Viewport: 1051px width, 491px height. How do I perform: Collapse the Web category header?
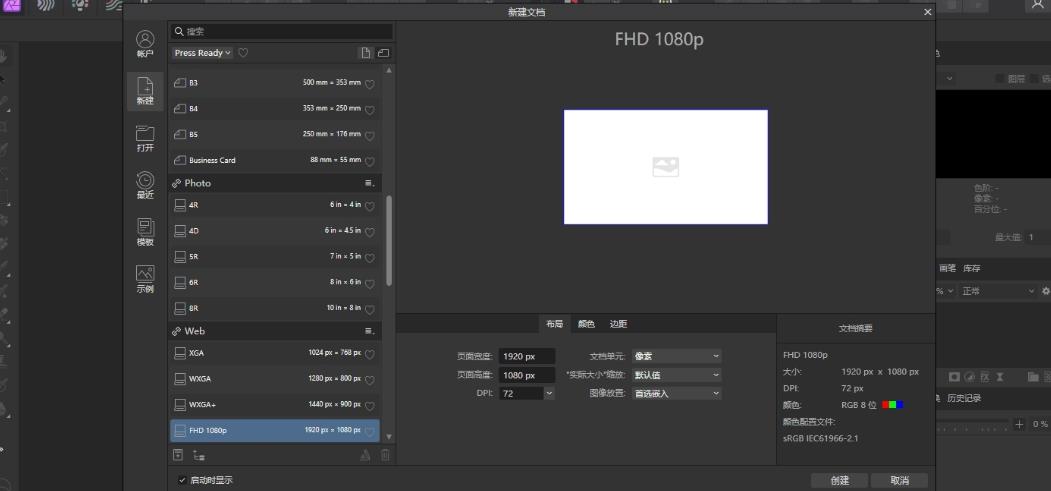coord(275,331)
